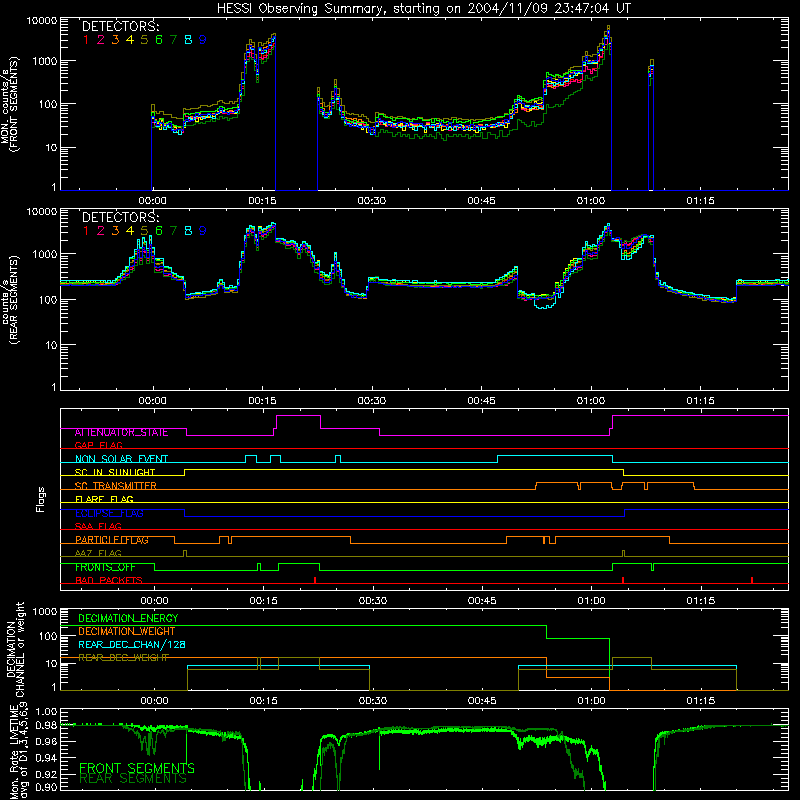Select detector 8 in the front segments legend
The height and width of the screenshot is (800, 800).
point(188,40)
